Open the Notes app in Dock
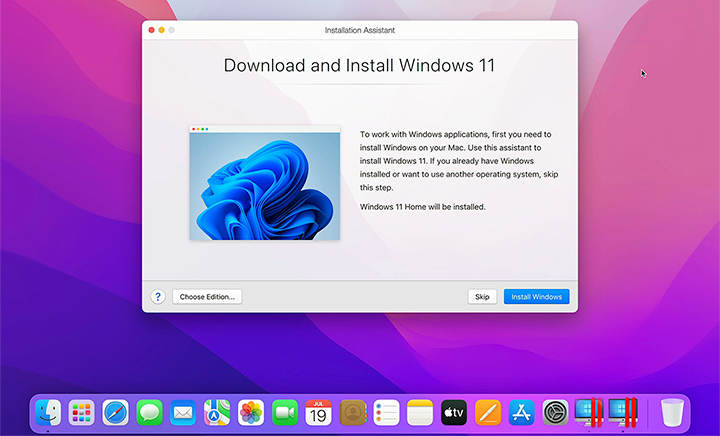 tap(420, 413)
